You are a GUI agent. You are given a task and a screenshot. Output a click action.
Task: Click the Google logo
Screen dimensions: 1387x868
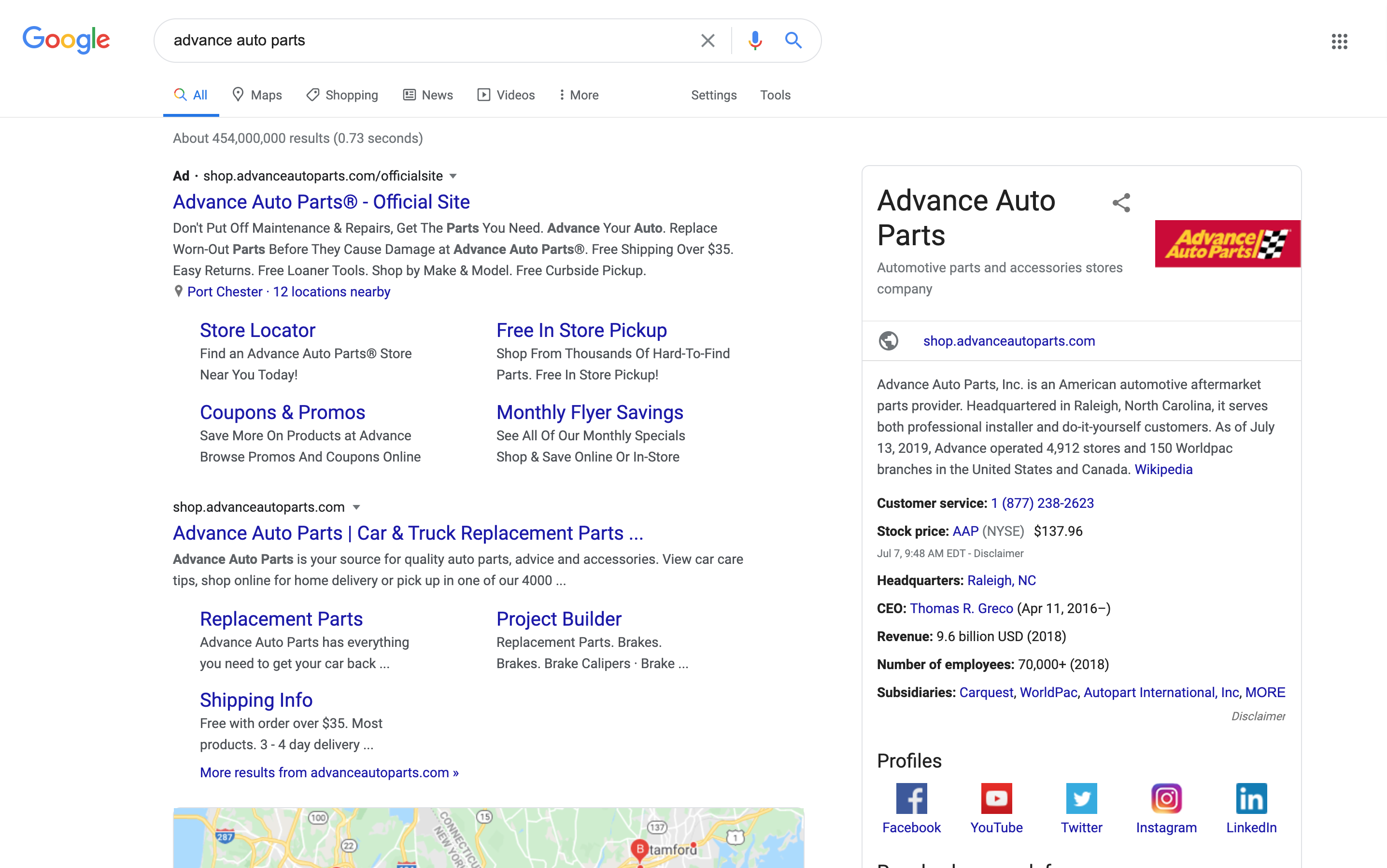point(66,40)
